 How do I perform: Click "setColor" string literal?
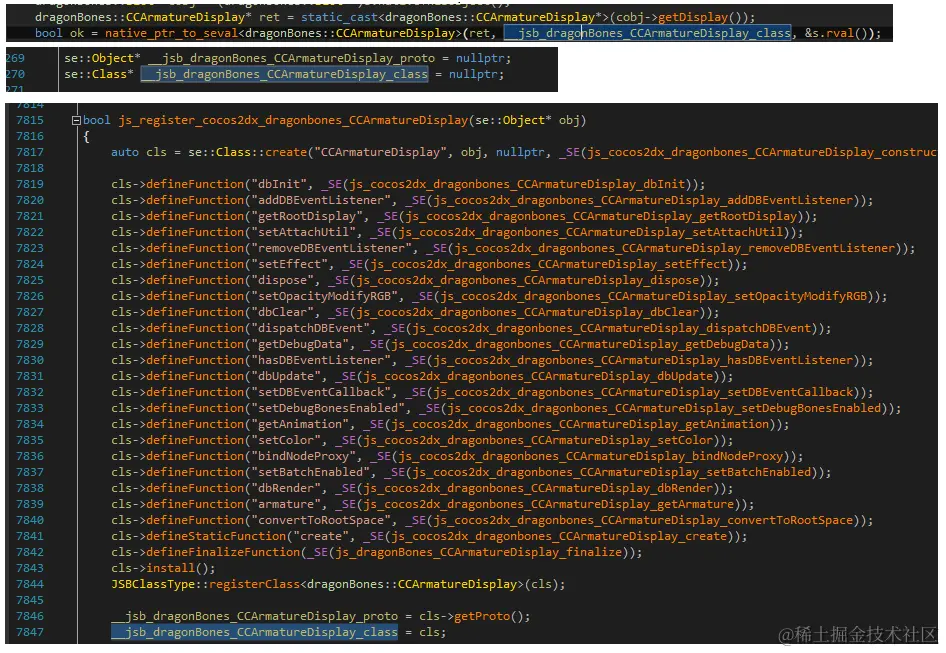click(x=286, y=440)
